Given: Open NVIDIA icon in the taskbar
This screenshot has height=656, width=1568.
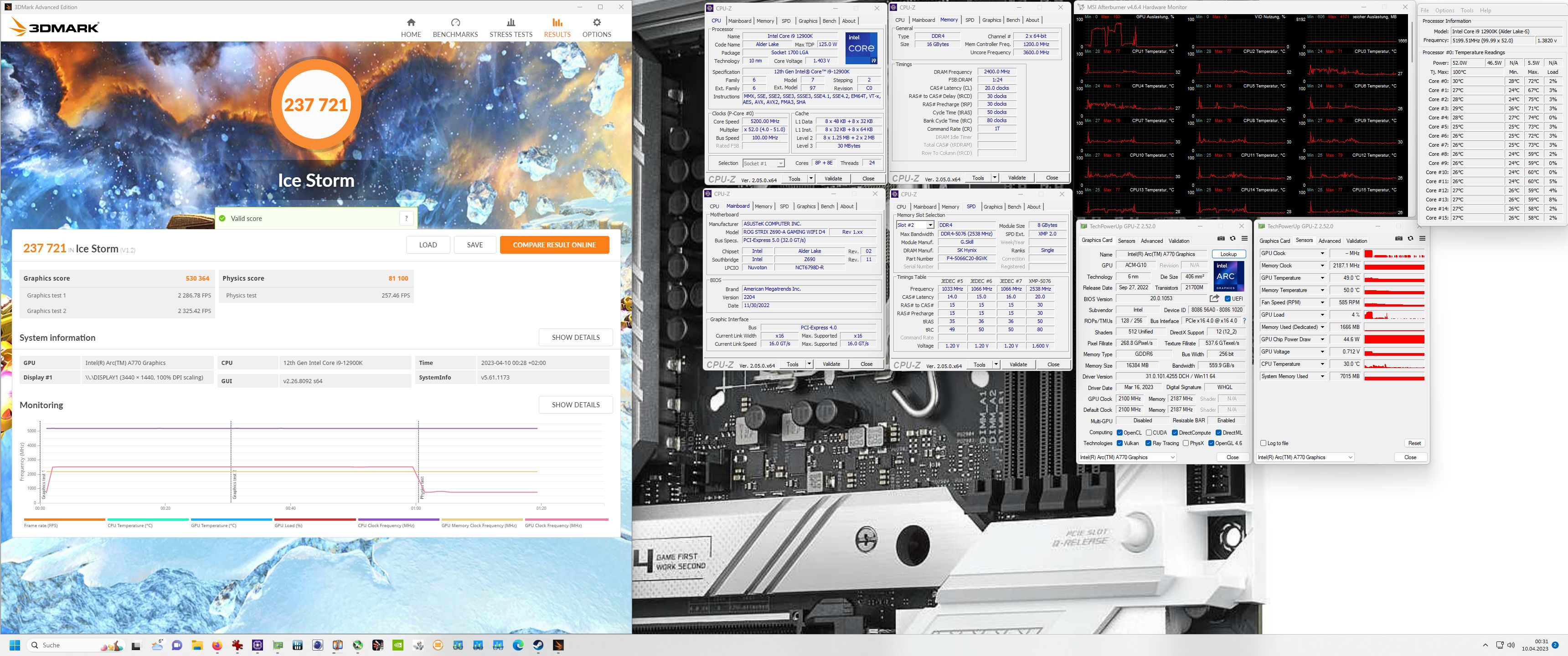Looking at the screenshot, I should point(397,645).
